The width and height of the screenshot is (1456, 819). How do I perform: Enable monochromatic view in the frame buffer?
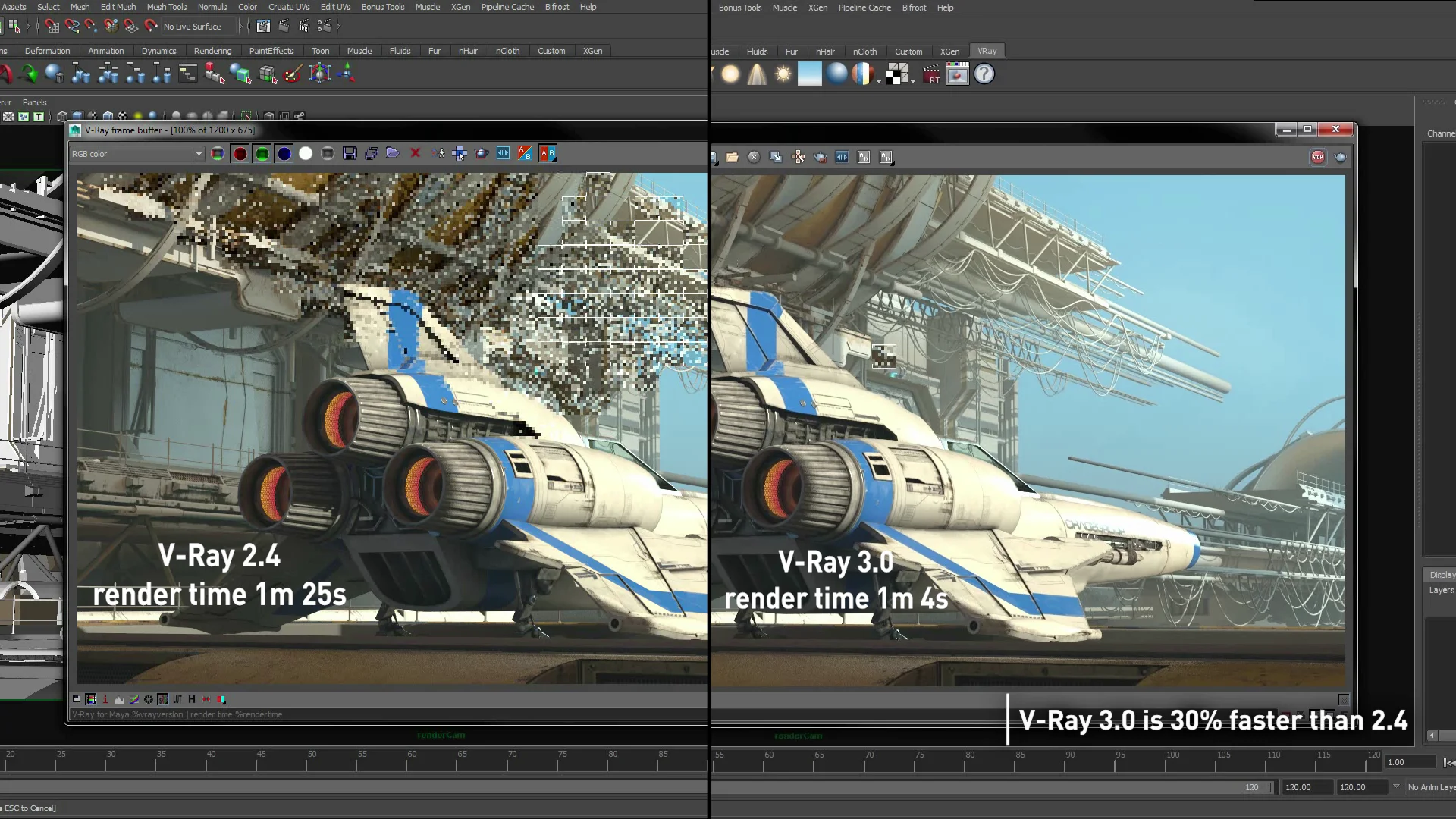327,153
